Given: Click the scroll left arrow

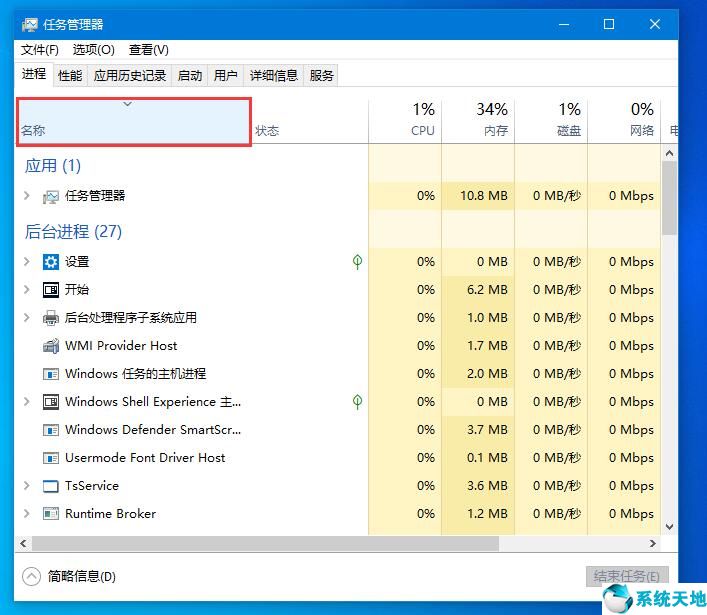Looking at the screenshot, I should (x=23, y=543).
